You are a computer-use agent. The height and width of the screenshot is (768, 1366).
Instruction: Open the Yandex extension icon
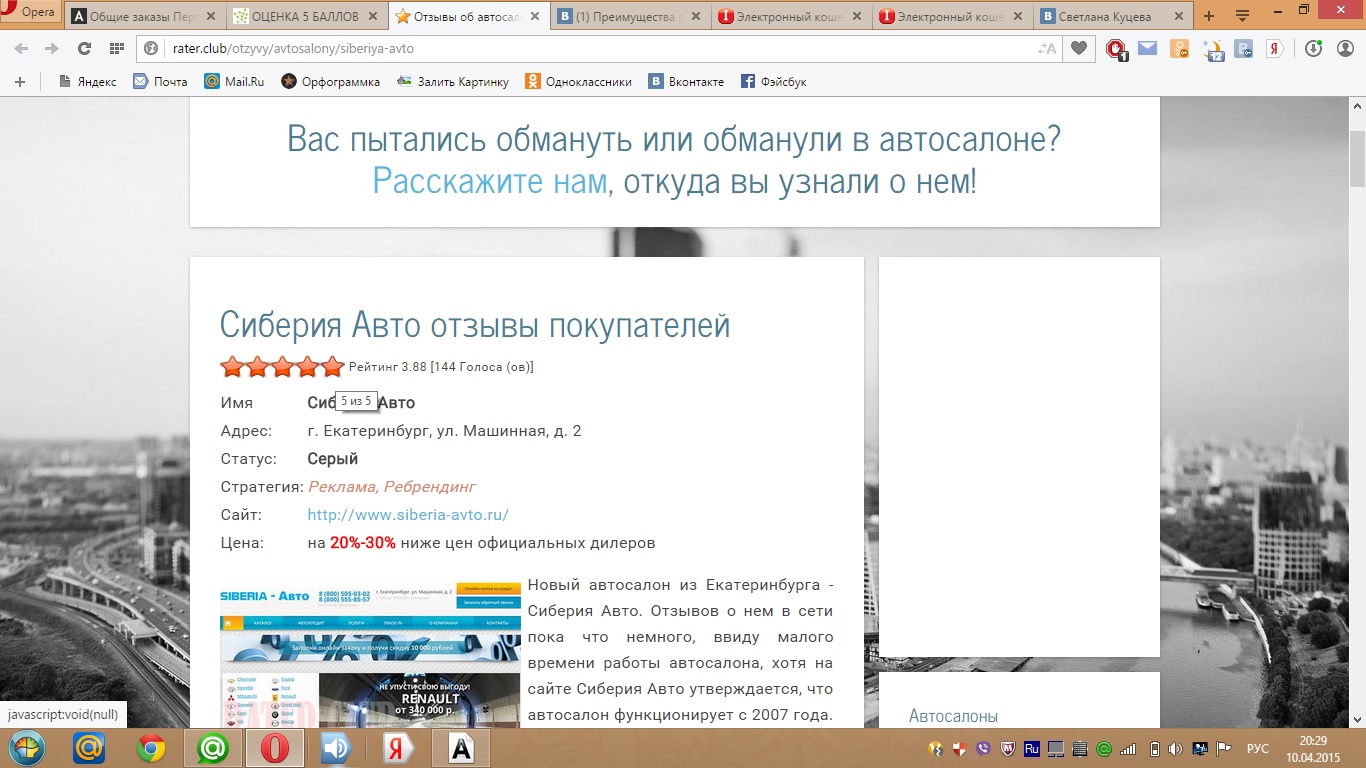point(1275,48)
